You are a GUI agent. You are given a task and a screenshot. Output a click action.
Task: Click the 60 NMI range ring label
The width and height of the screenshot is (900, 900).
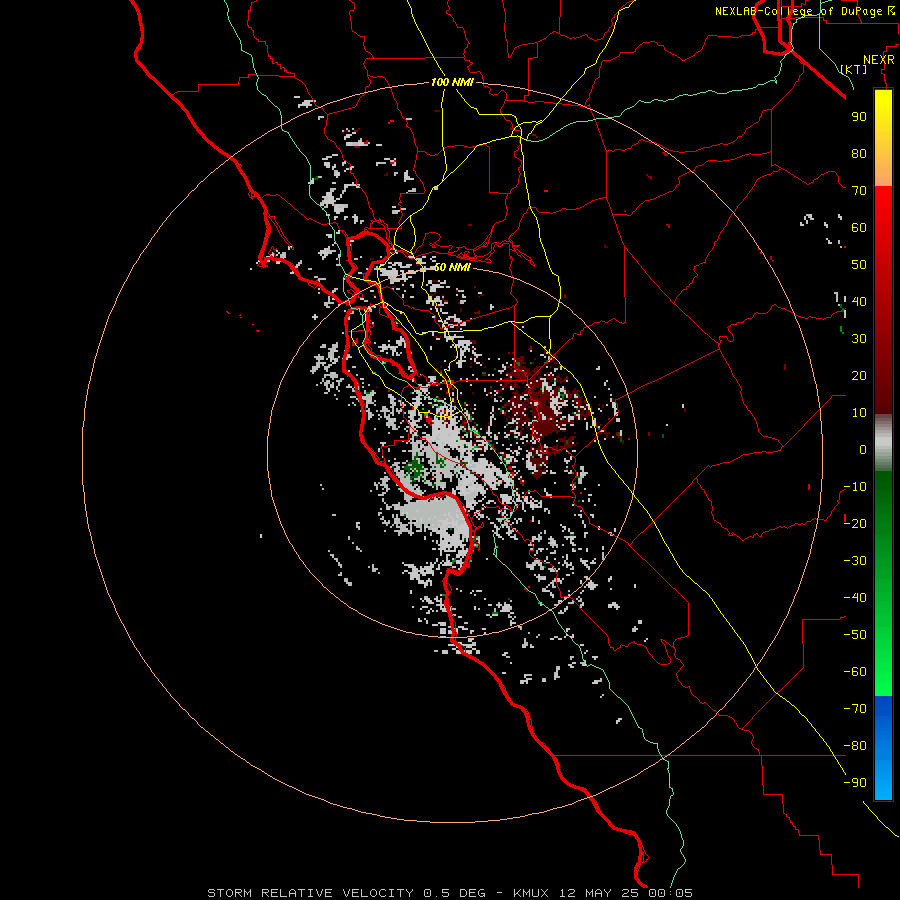coord(452,267)
